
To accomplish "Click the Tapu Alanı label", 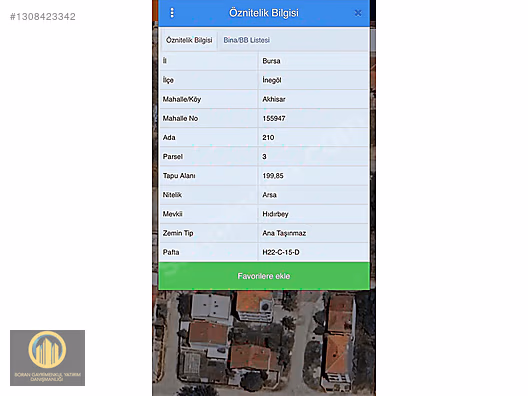I will click(x=179, y=176).
